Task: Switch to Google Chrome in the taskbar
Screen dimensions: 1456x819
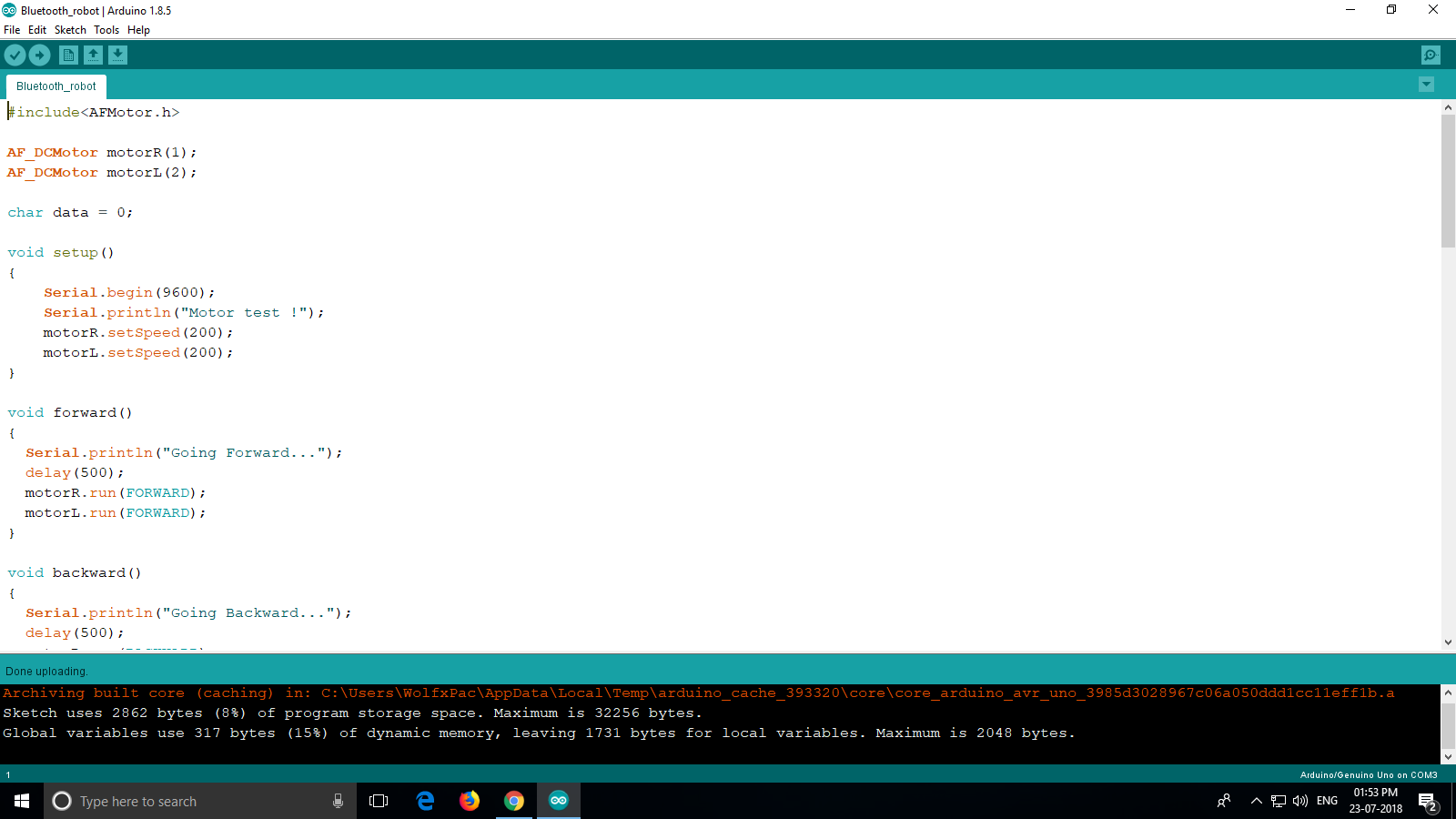Action: [x=514, y=801]
